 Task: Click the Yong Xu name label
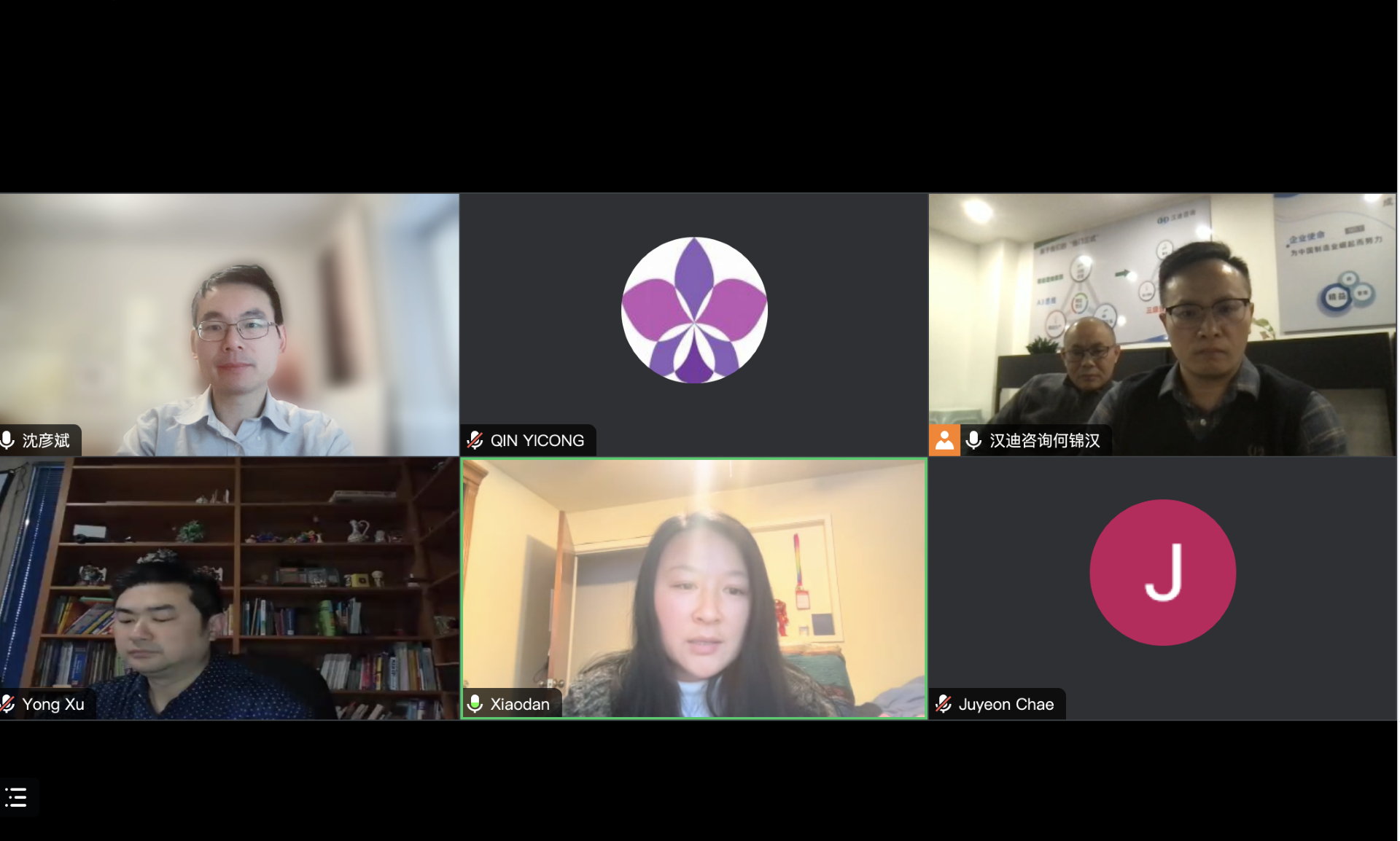coord(53,704)
